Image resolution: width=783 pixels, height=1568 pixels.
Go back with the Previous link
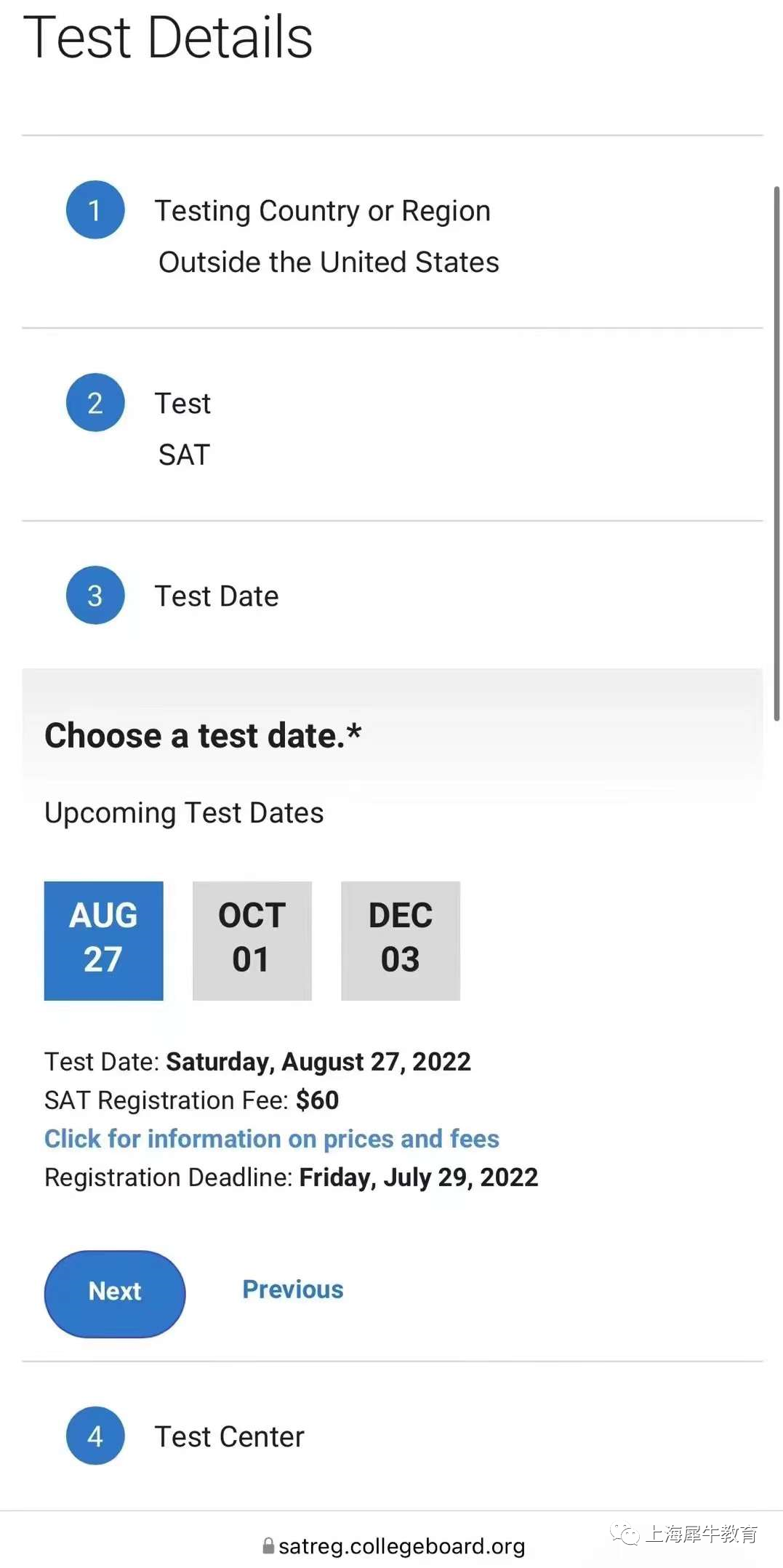pos(293,1289)
